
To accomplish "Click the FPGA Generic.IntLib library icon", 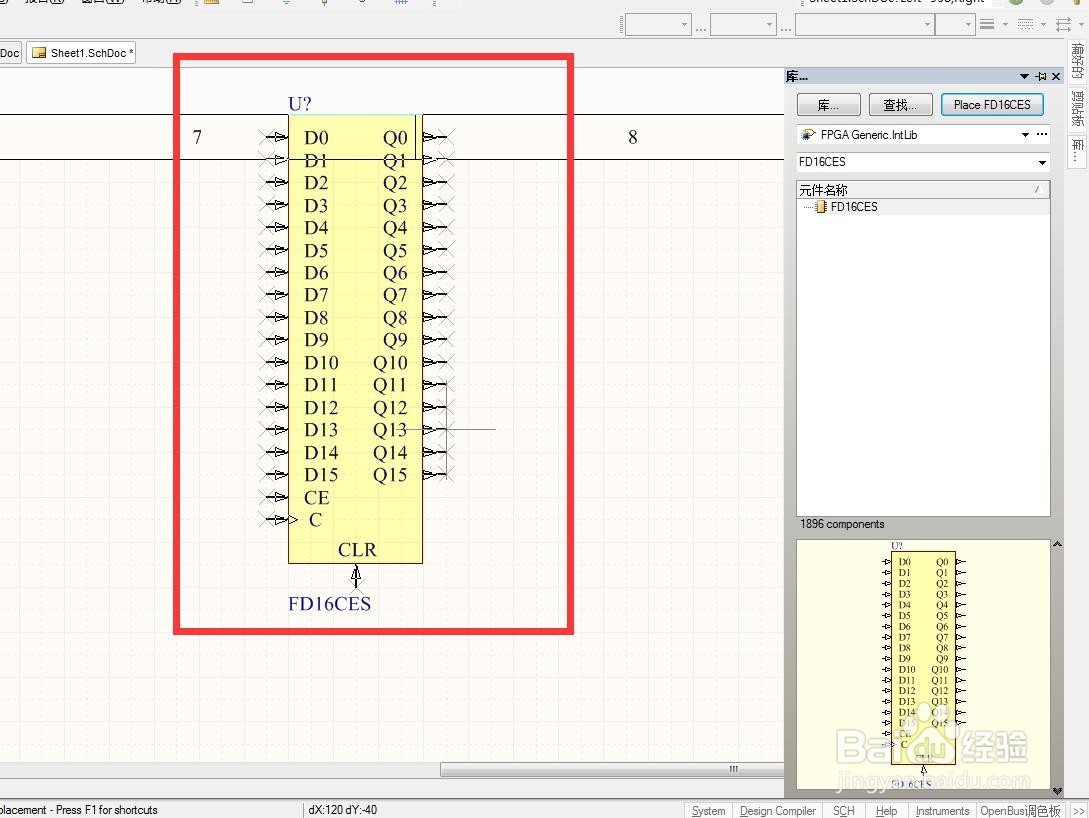I will [808, 135].
